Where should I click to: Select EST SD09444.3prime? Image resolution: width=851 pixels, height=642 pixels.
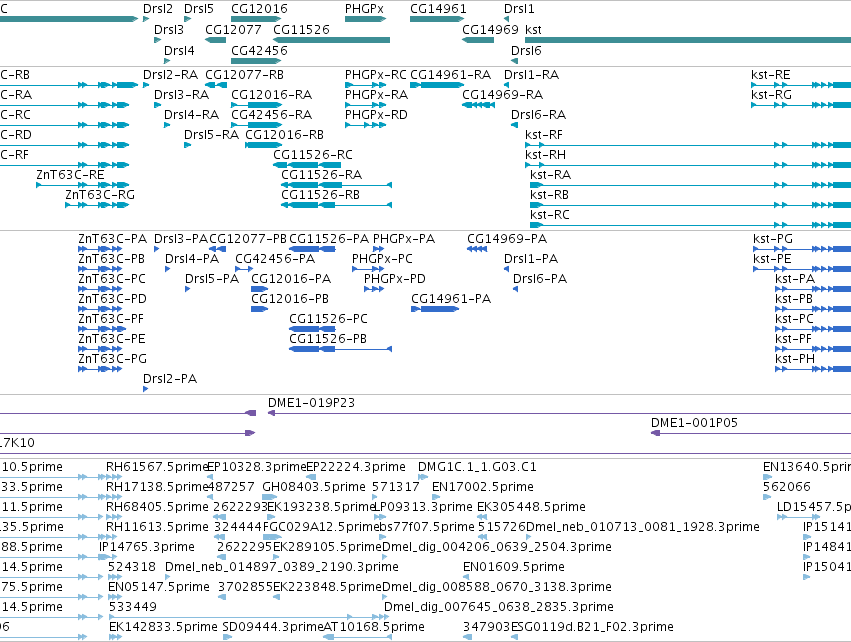click(x=273, y=627)
